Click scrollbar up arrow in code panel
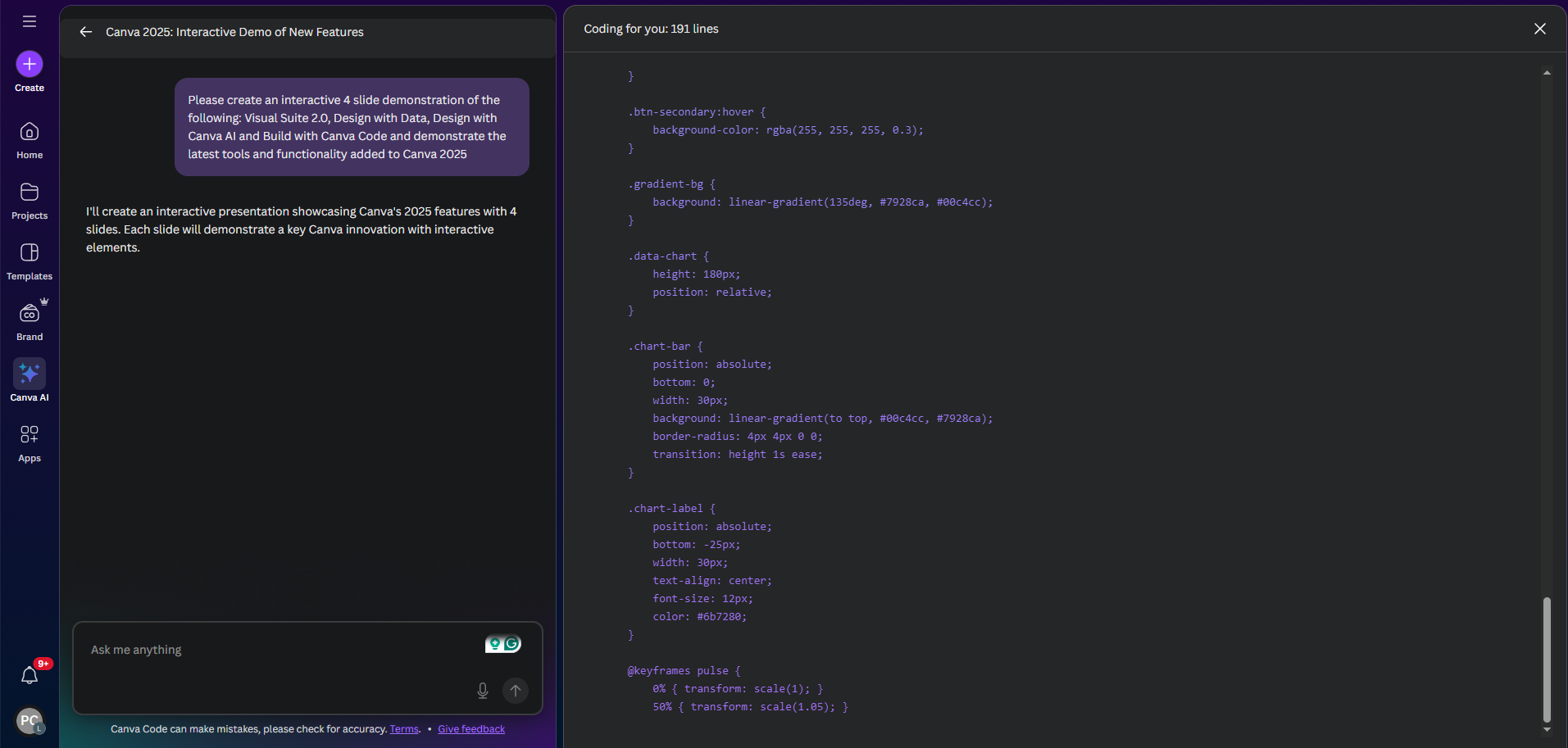The image size is (1568, 748). point(1547,73)
